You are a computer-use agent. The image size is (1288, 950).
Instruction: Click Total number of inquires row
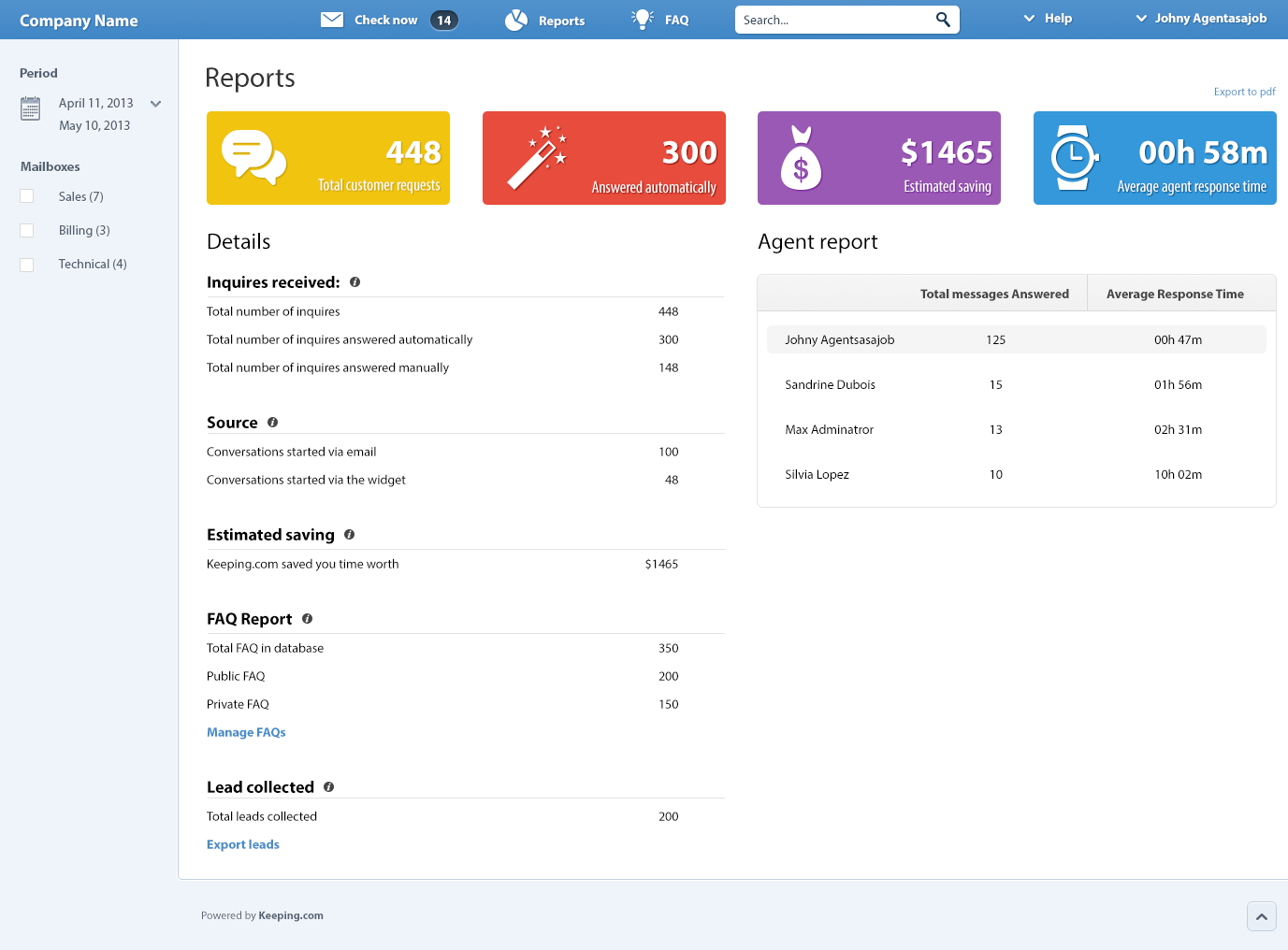tap(466, 311)
